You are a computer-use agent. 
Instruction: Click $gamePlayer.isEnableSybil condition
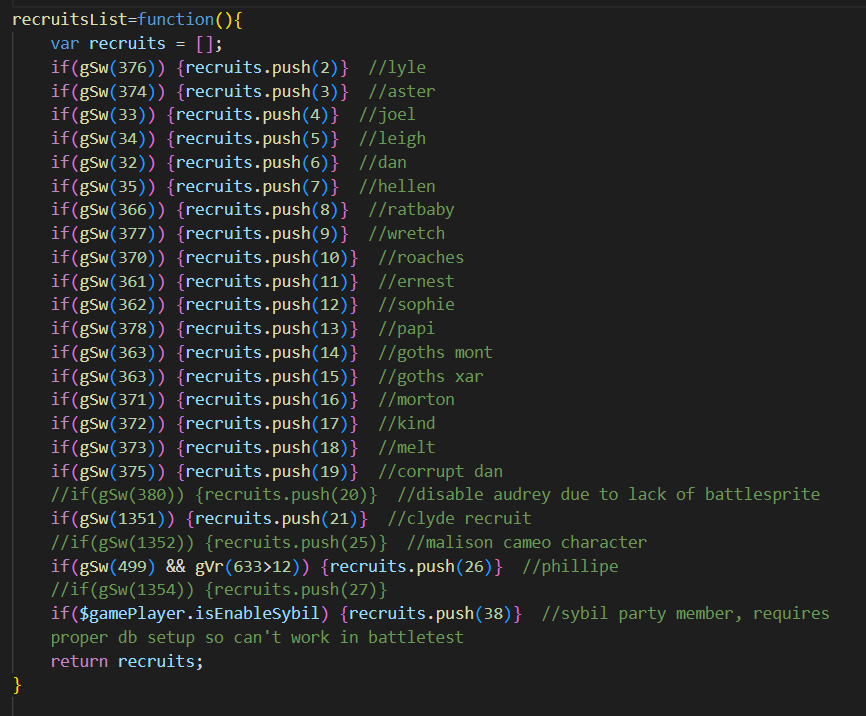point(200,613)
